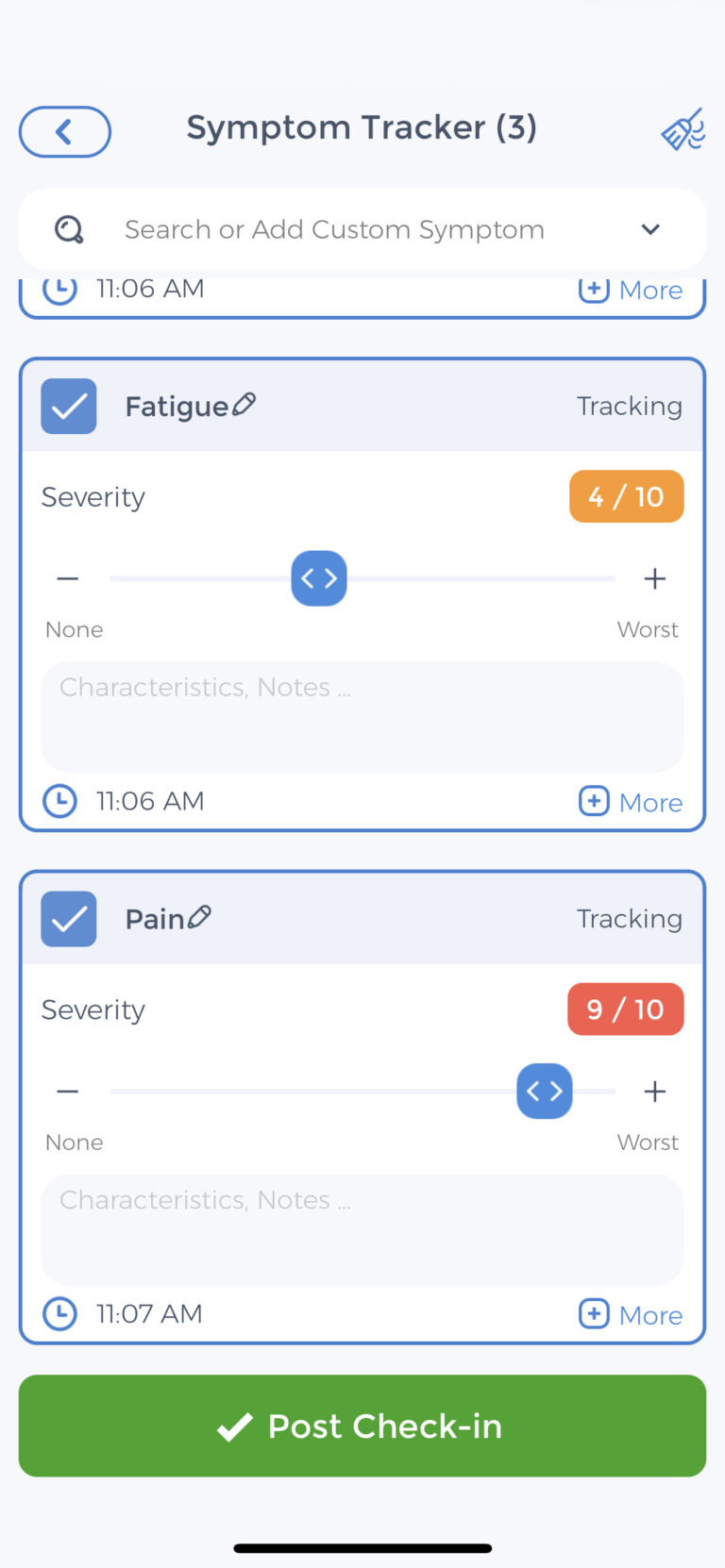Tap the back arrow button
The height and width of the screenshot is (1568, 725).
[x=64, y=132]
